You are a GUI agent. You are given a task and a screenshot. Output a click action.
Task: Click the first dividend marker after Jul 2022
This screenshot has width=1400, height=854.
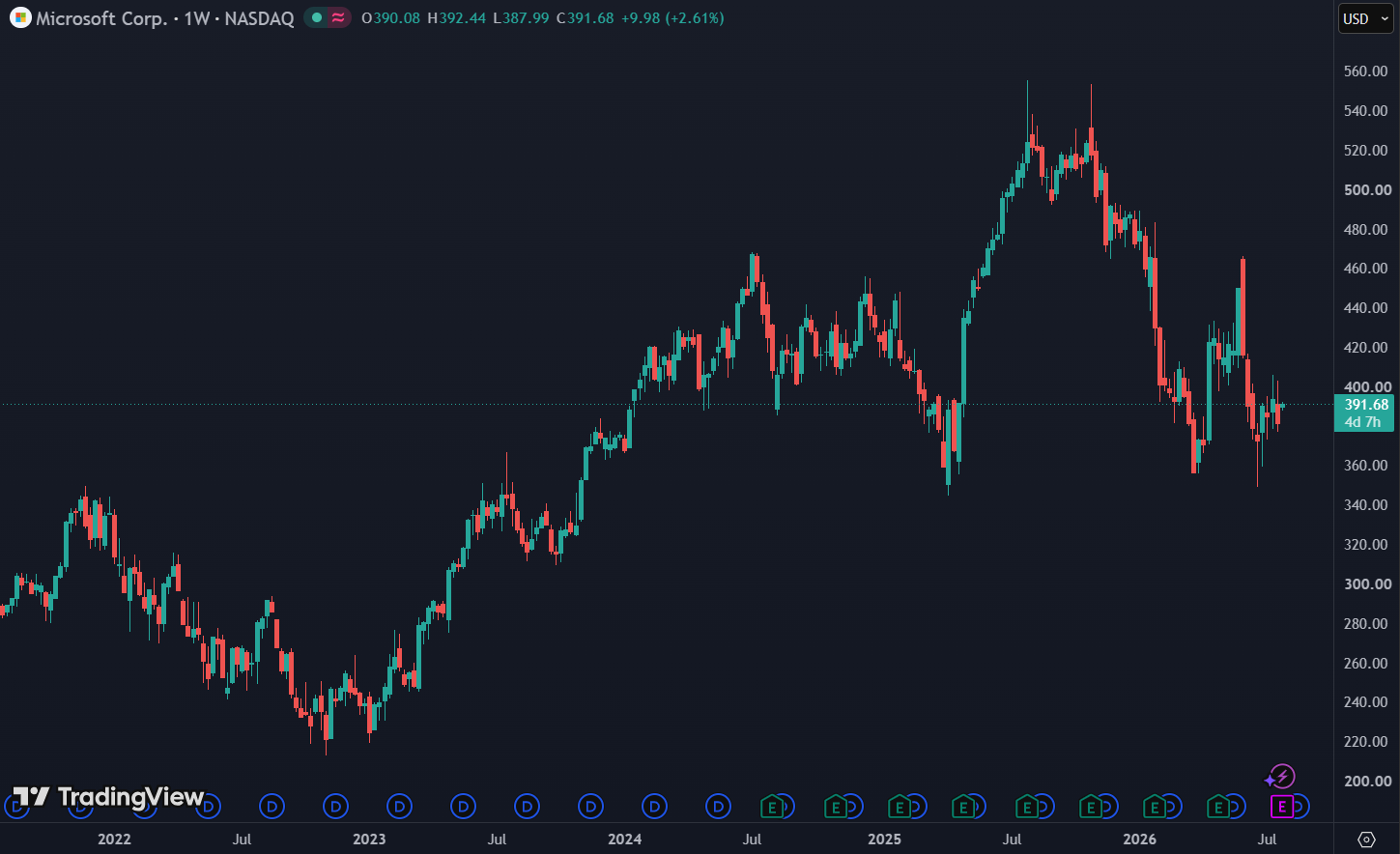coord(271,806)
